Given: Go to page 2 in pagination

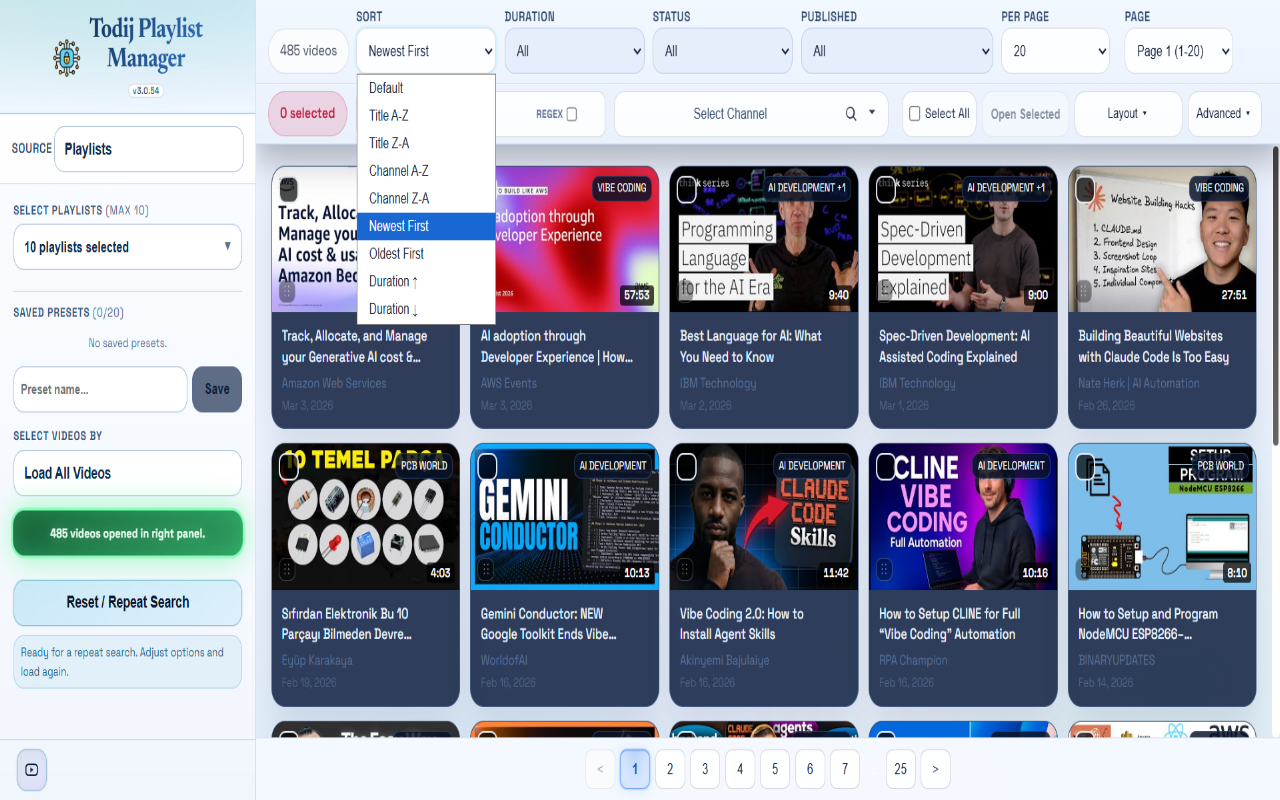Looking at the screenshot, I should tap(670, 769).
